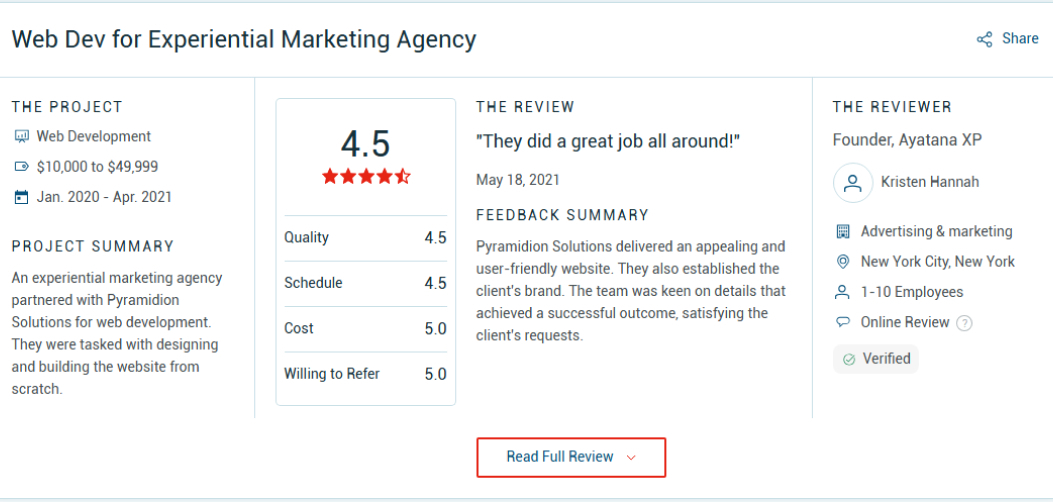Click the Online Review help question mark

(964, 323)
